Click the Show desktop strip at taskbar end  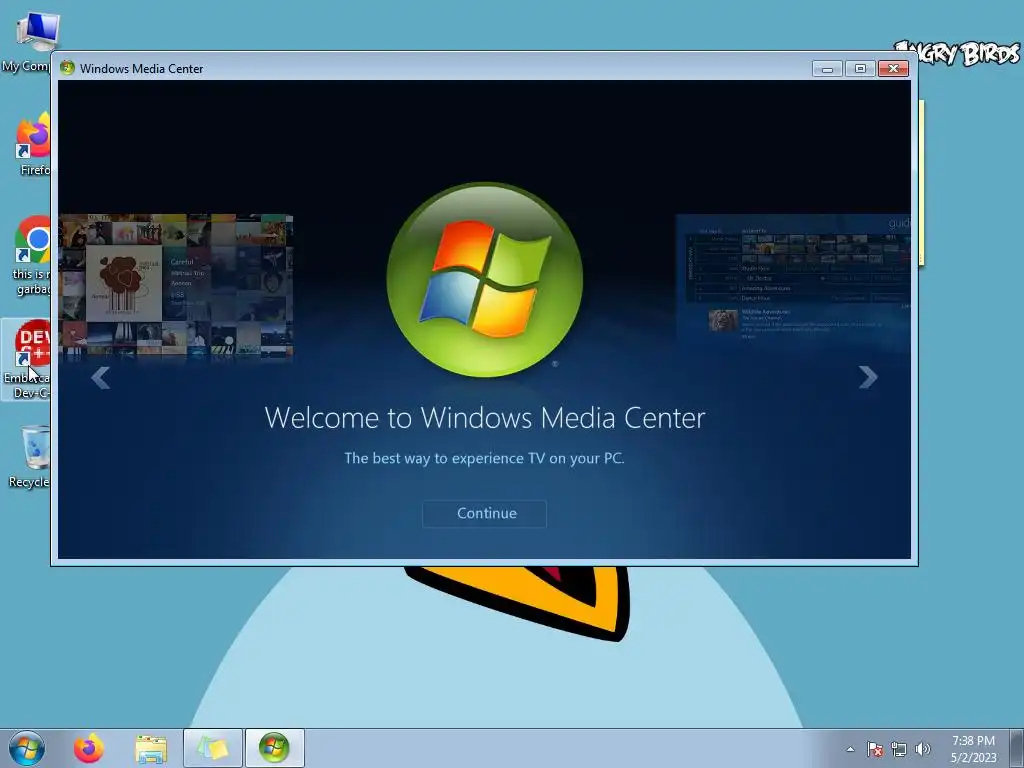coord(1017,748)
